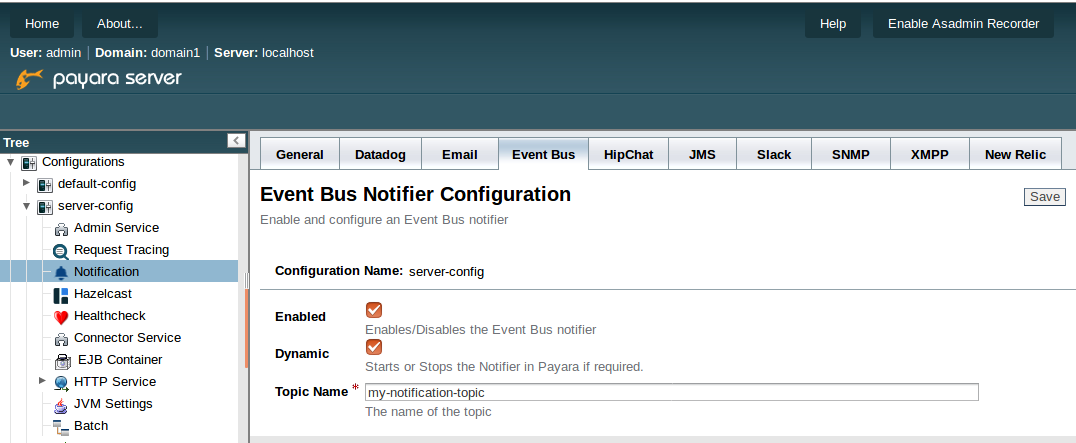This screenshot has width=1076, height=443.
Task: Open the Datadog notifier tab
Action: 380,154
